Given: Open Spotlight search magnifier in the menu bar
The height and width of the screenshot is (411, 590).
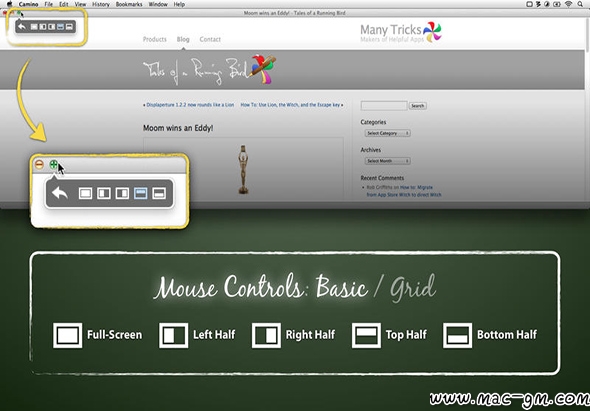Looking at the screenshot, I should [x=580, y=4].
